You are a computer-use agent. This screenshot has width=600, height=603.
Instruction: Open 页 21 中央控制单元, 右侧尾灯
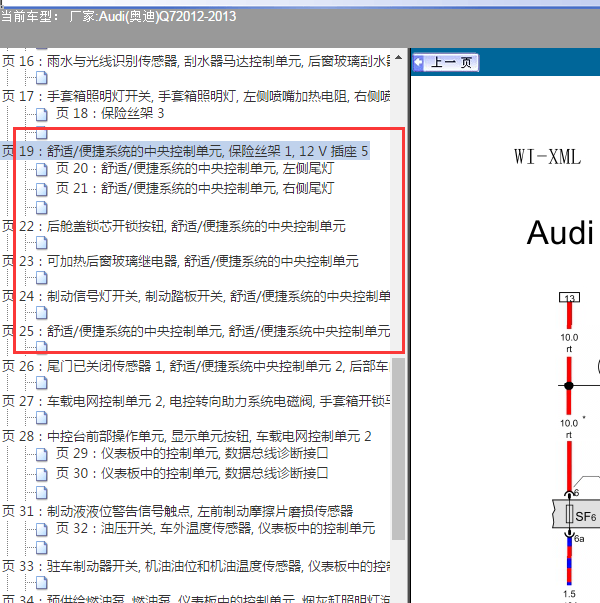(195, 188)
